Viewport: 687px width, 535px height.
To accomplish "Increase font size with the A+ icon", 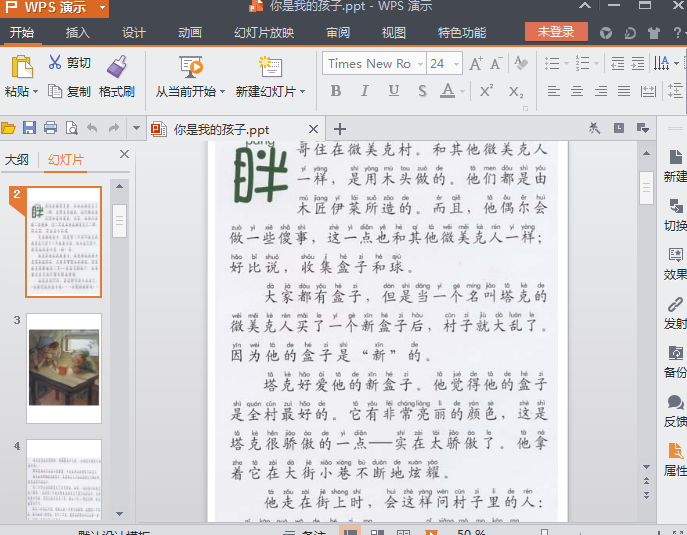I will 476,63.
